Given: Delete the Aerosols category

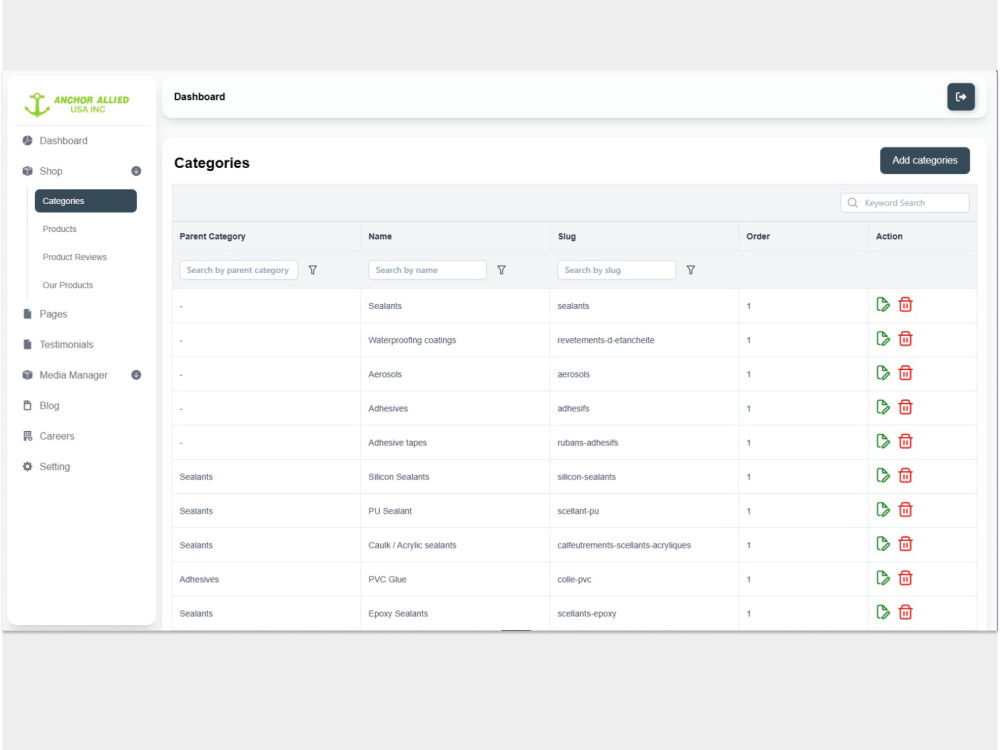Looking at the screenshot, I should point(905,373).
